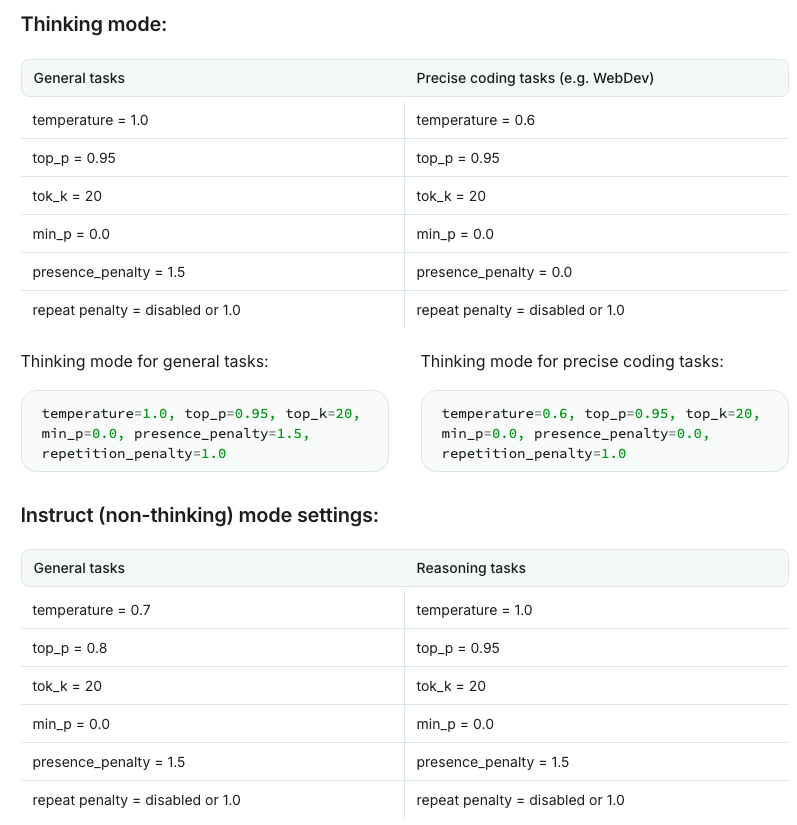Click the "top_p = 0.8" table cell

click(x=70, y=648)
